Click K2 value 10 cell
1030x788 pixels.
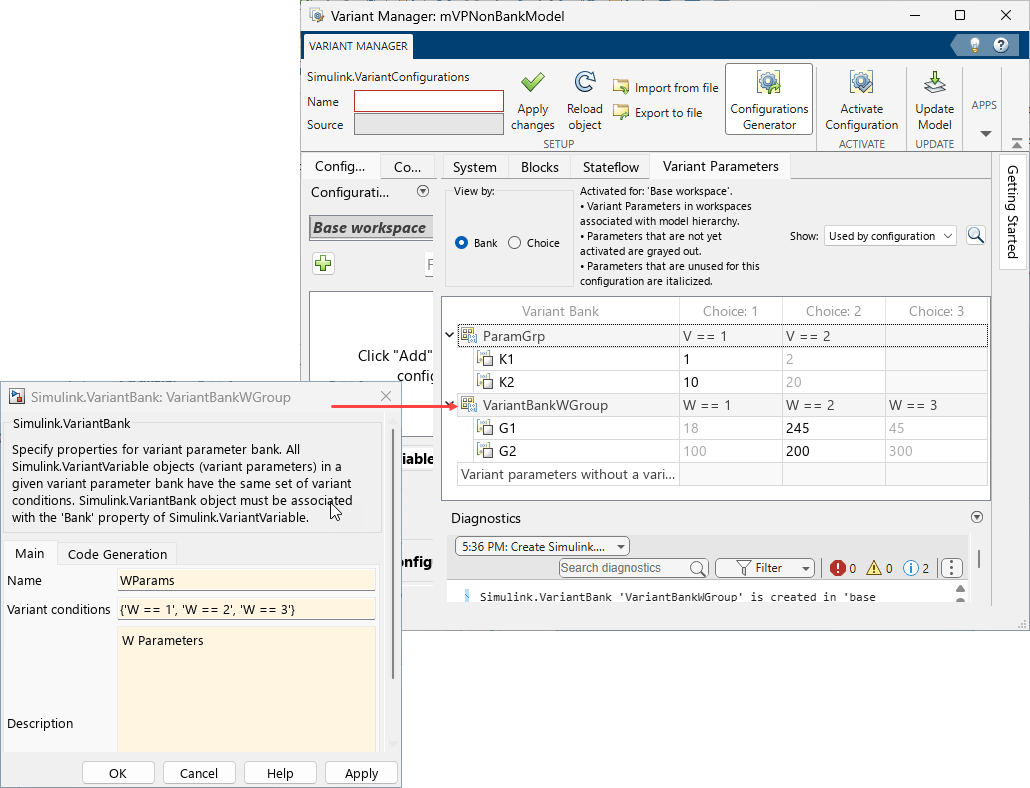[730, 382]
